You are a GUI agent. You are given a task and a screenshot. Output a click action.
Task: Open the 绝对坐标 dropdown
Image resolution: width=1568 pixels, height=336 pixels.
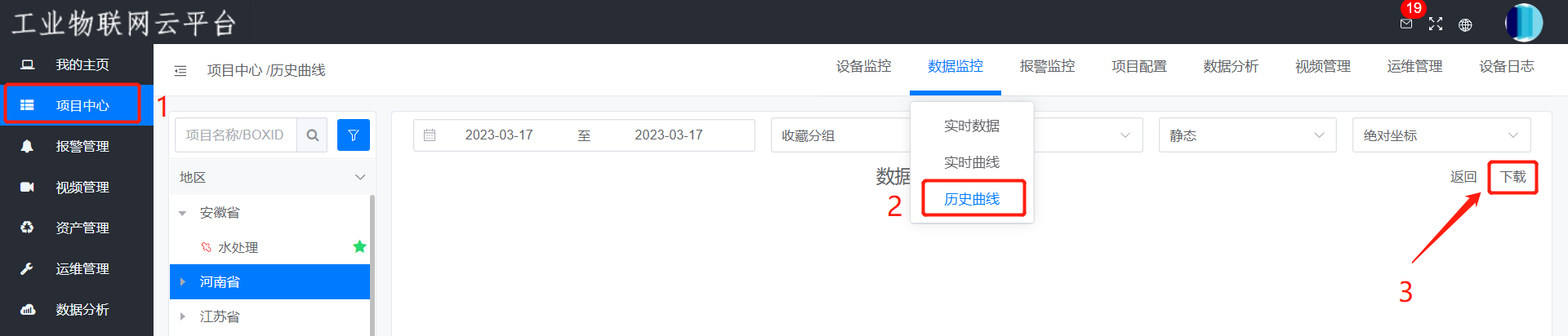[1441, 135]
